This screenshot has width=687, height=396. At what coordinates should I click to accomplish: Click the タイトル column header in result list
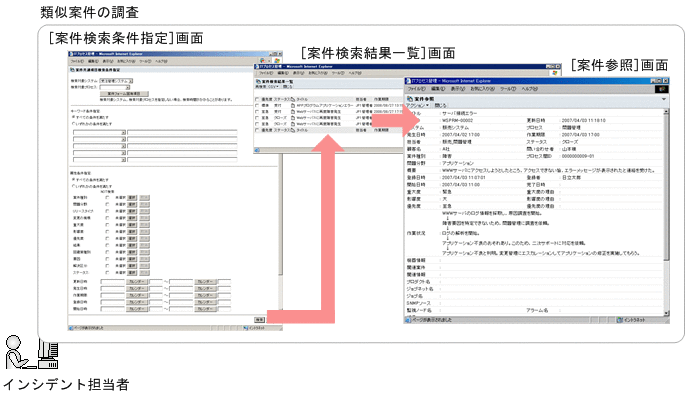302,99
